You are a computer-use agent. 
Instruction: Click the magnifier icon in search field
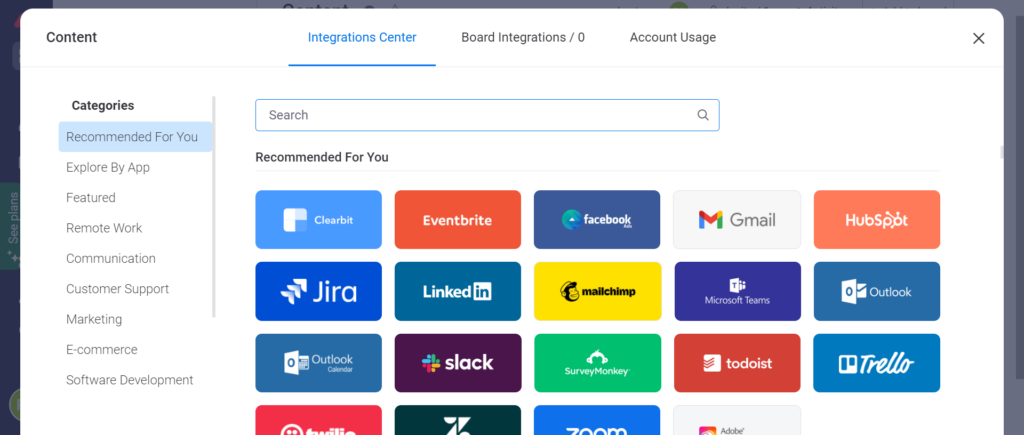point(703,115)
